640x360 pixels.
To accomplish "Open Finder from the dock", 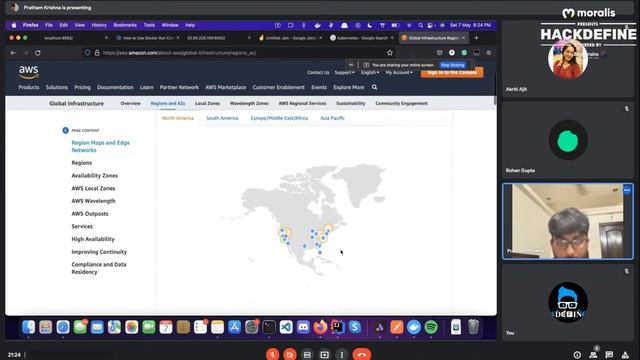I will click(x=28, y=327).
